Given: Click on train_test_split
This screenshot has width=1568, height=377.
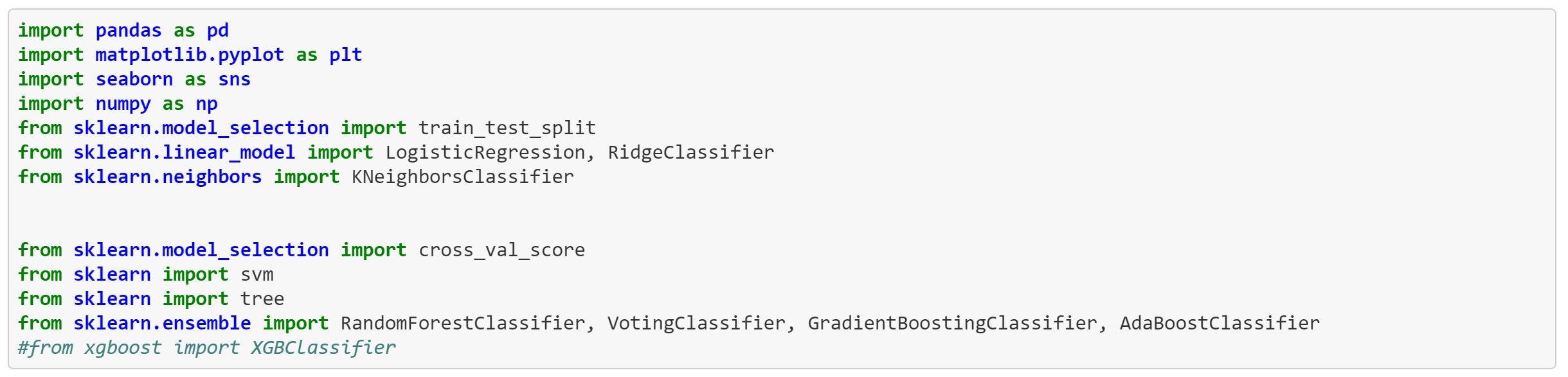Looking at the screenshot, I should 507,128.
